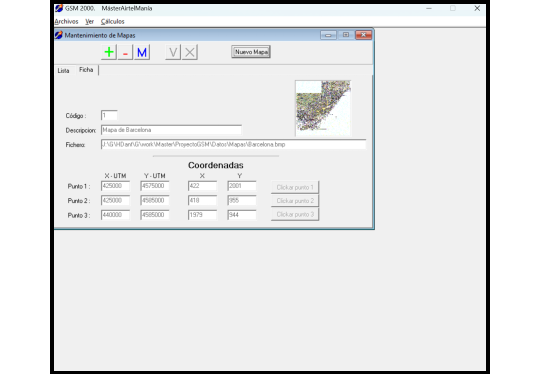This screenshot has width=540, height=374.
Task: Click the Clickar punto 3 button
Action: point(295,214)
